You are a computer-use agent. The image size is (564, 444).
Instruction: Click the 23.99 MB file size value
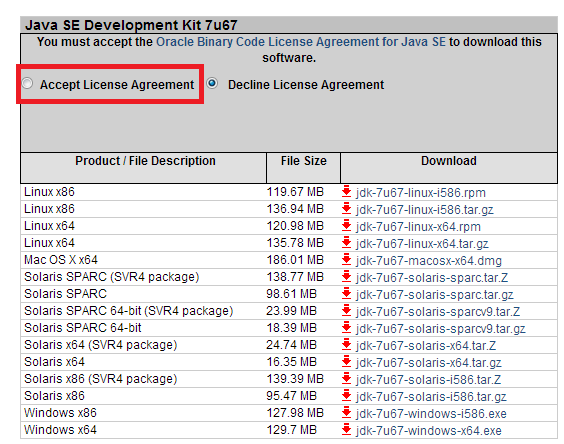pyautogui.click(x=291, y=311)
